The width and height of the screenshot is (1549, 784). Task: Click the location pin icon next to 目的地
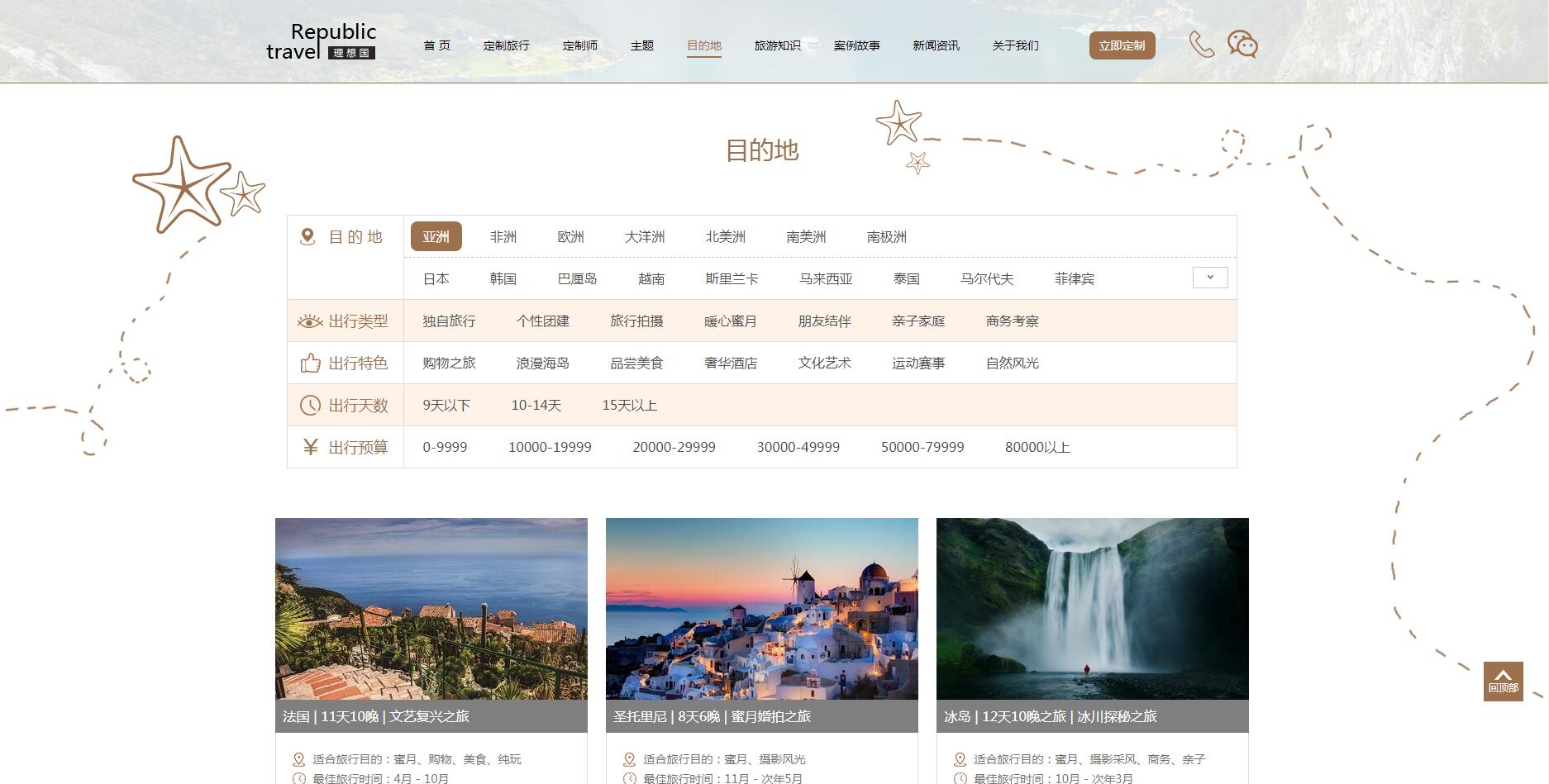(307, 236)
